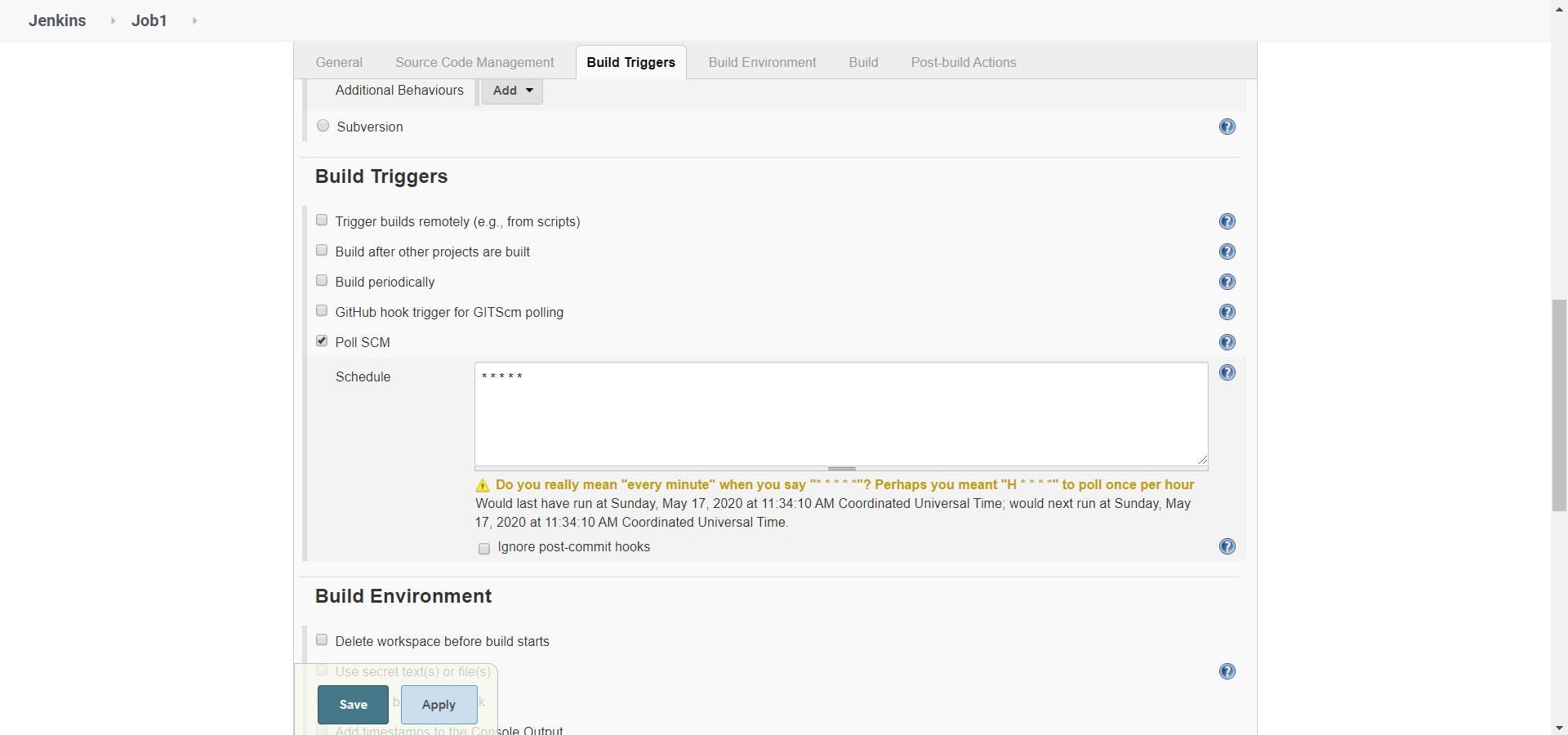
Task: Click inside the Schedule text area
Action: pyautogui.click(x=841, y=414)
